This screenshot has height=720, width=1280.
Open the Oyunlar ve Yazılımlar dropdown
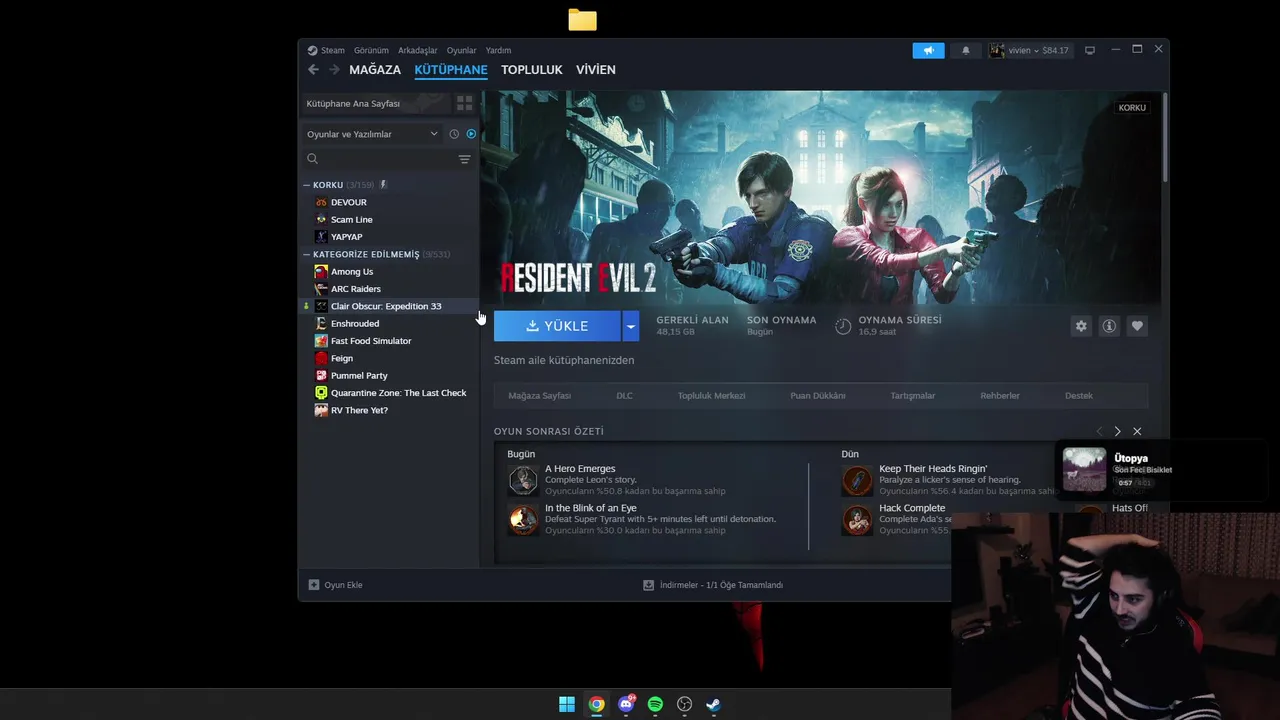point(372,134)
